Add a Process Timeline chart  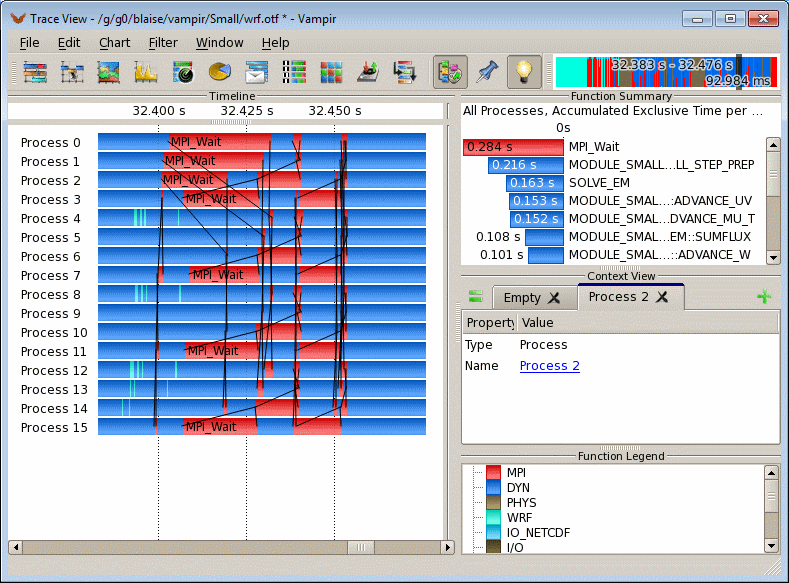pos(72,72)
